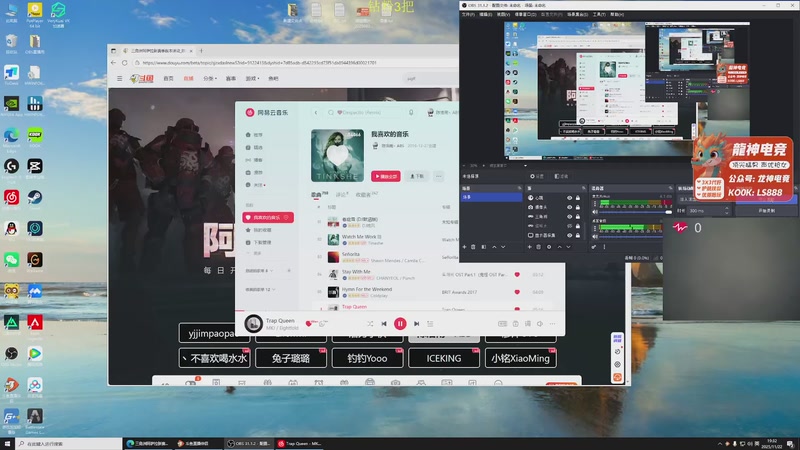Select the Steam desktop icon
The width and height of the screenshot is (800, 450).
click(35, 199)
